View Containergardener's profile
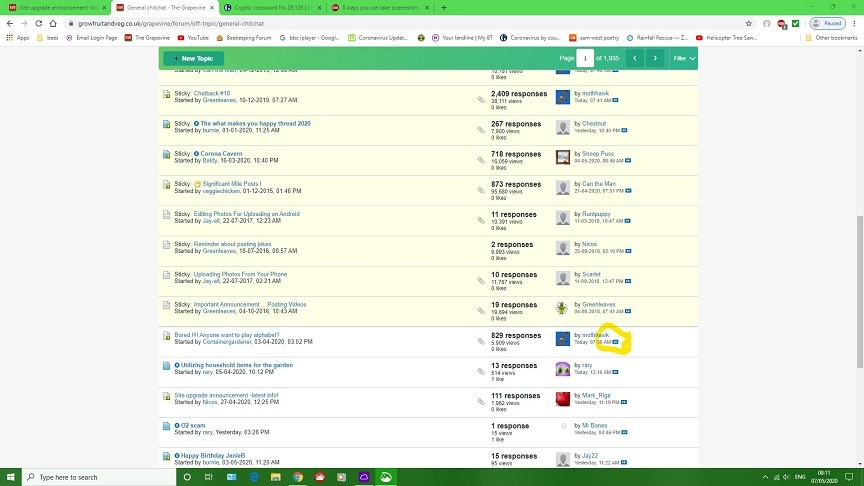Screen dimensions: 864x486 [x=227, y=342]
